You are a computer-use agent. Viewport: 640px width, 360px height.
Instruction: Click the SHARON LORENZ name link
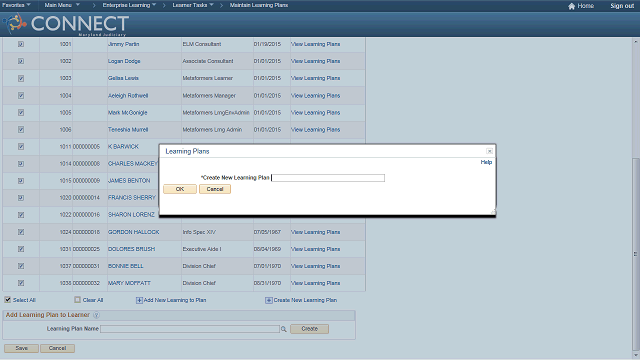[x=131, y=215]
